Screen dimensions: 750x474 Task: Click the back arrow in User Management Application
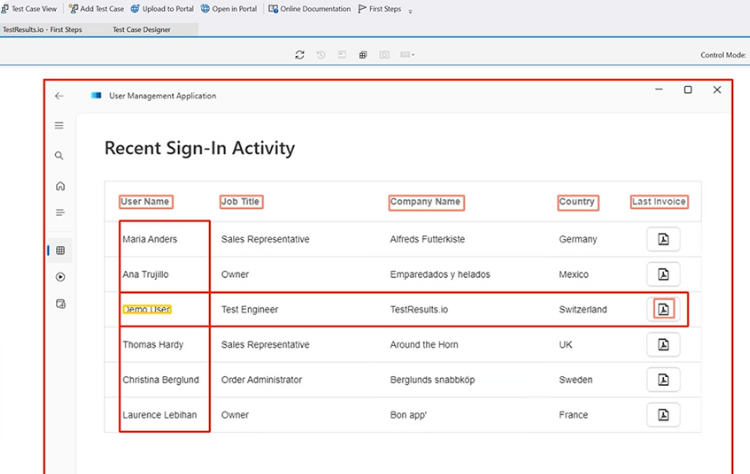[x=59, y=96]
